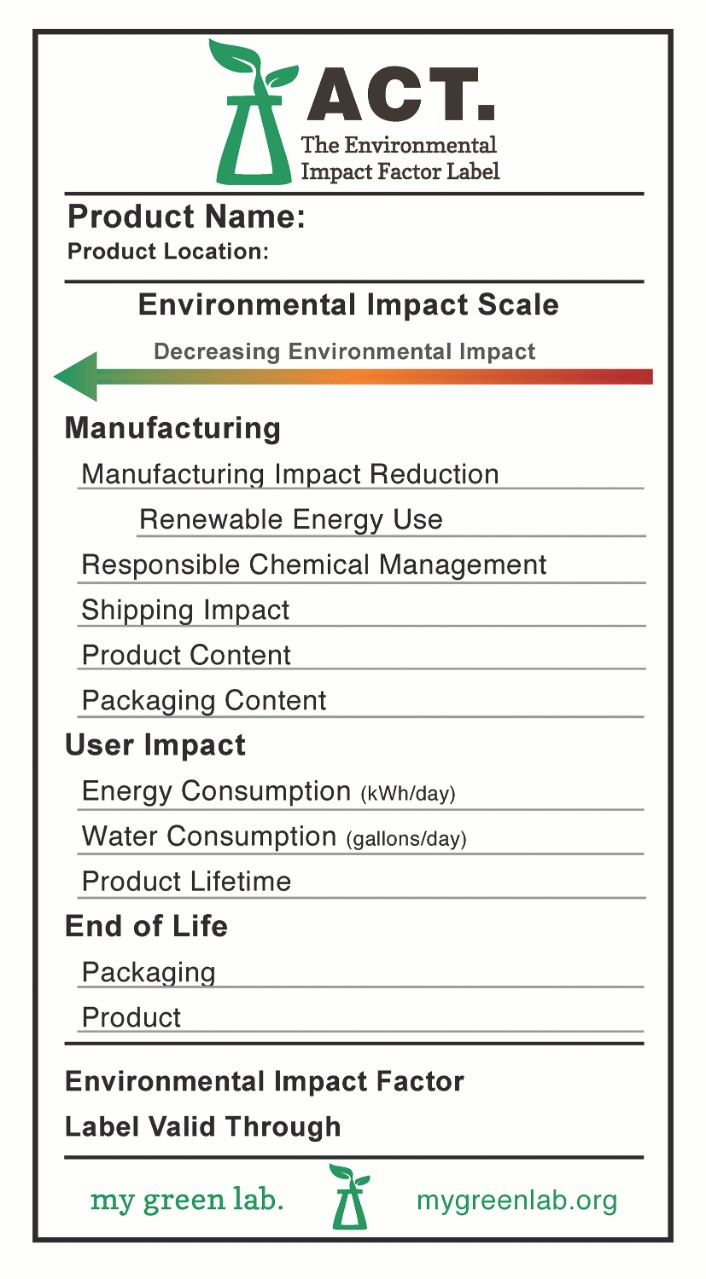The height and width of the screenshot is (1279, 706).
Task: Open the mygreenlab.org link
Action: pos(516,1200)
